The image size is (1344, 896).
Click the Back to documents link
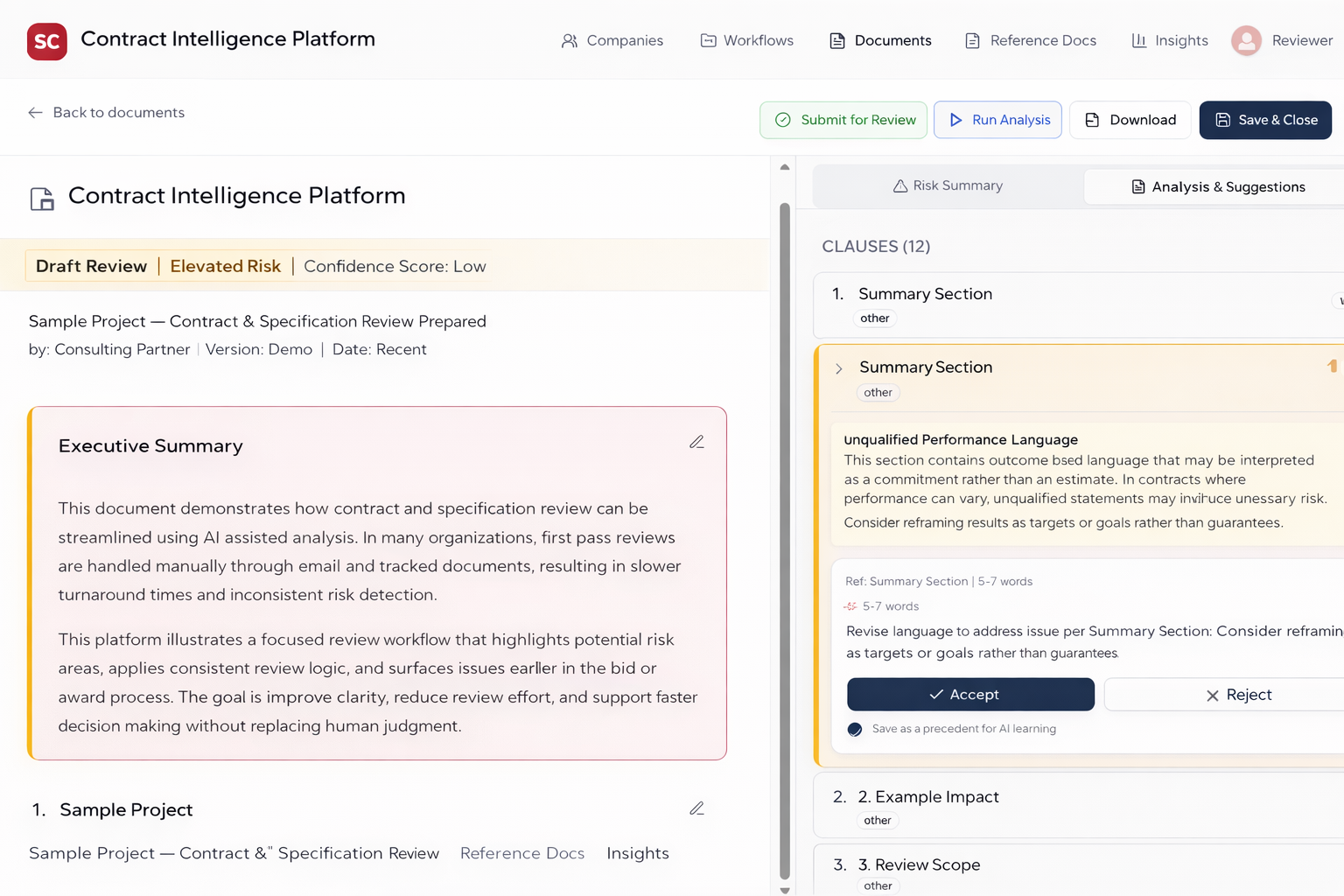[105, 112]
